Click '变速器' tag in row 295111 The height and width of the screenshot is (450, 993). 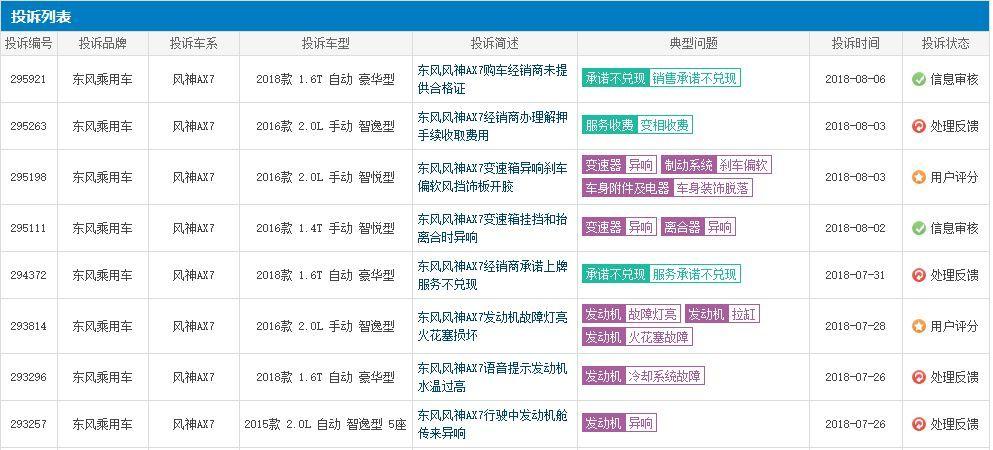click(x=604, y=227)
